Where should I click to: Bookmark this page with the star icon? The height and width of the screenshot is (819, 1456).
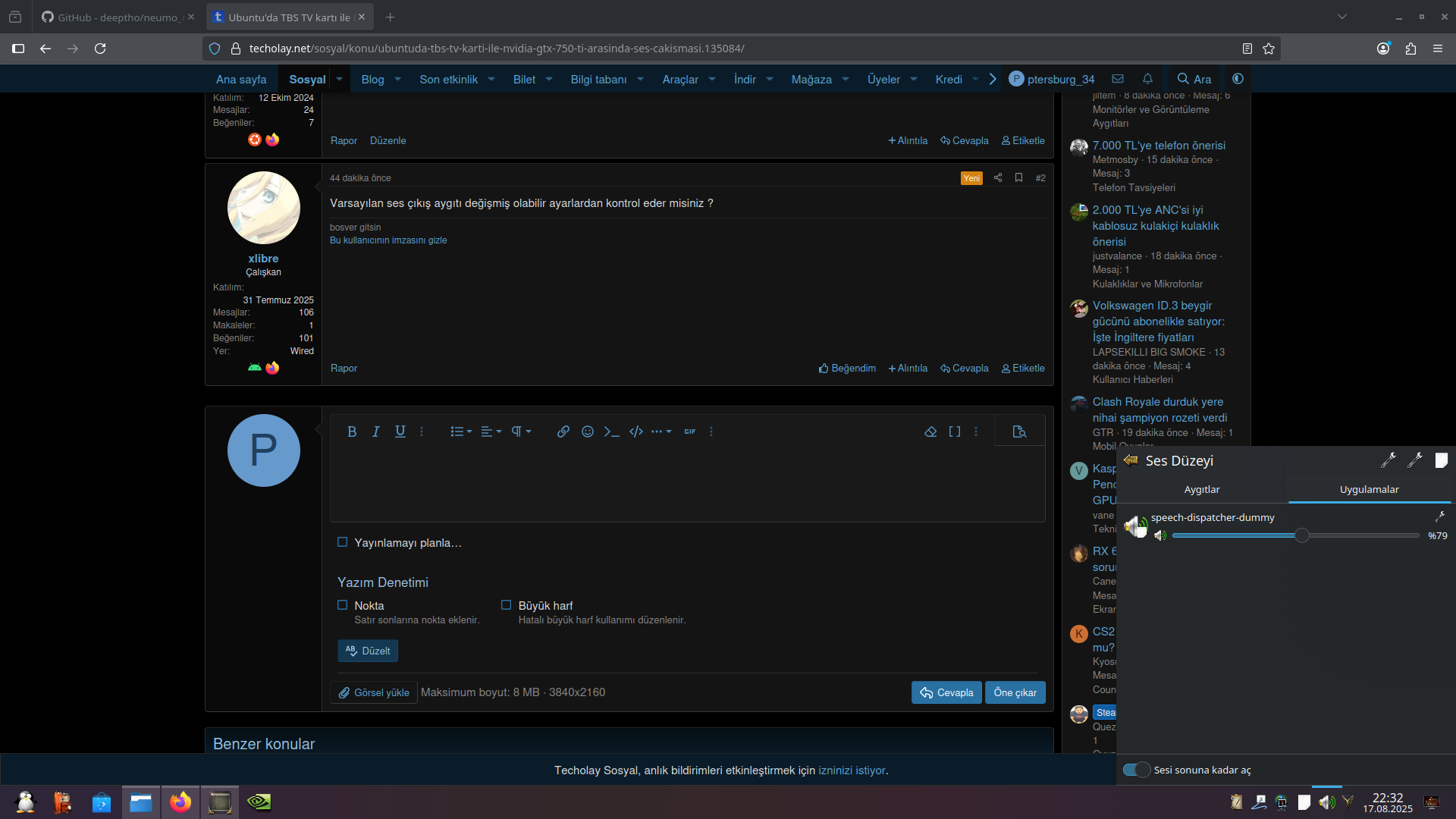point(1269,49)
